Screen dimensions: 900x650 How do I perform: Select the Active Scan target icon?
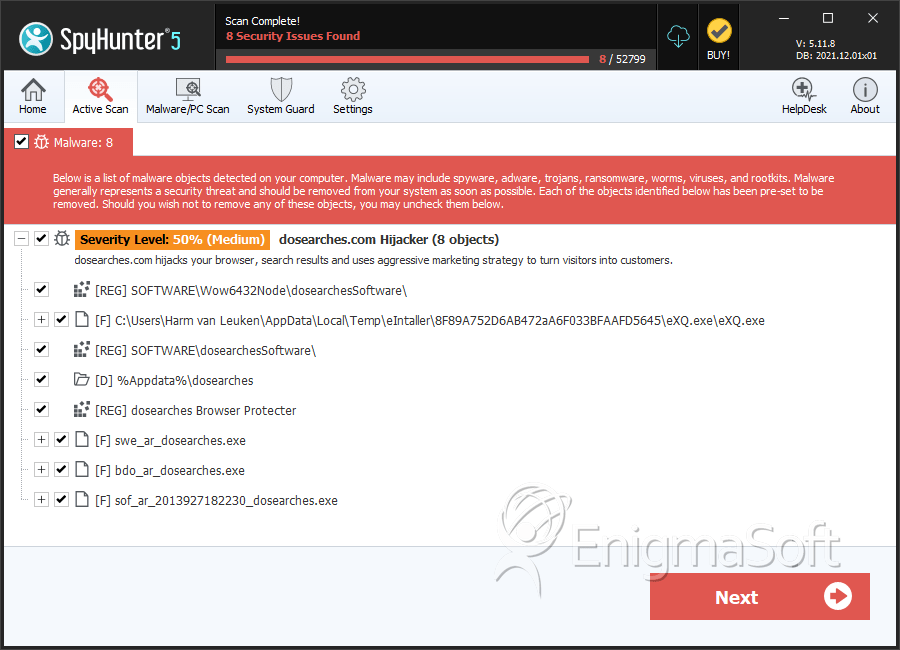click(100, 89)
